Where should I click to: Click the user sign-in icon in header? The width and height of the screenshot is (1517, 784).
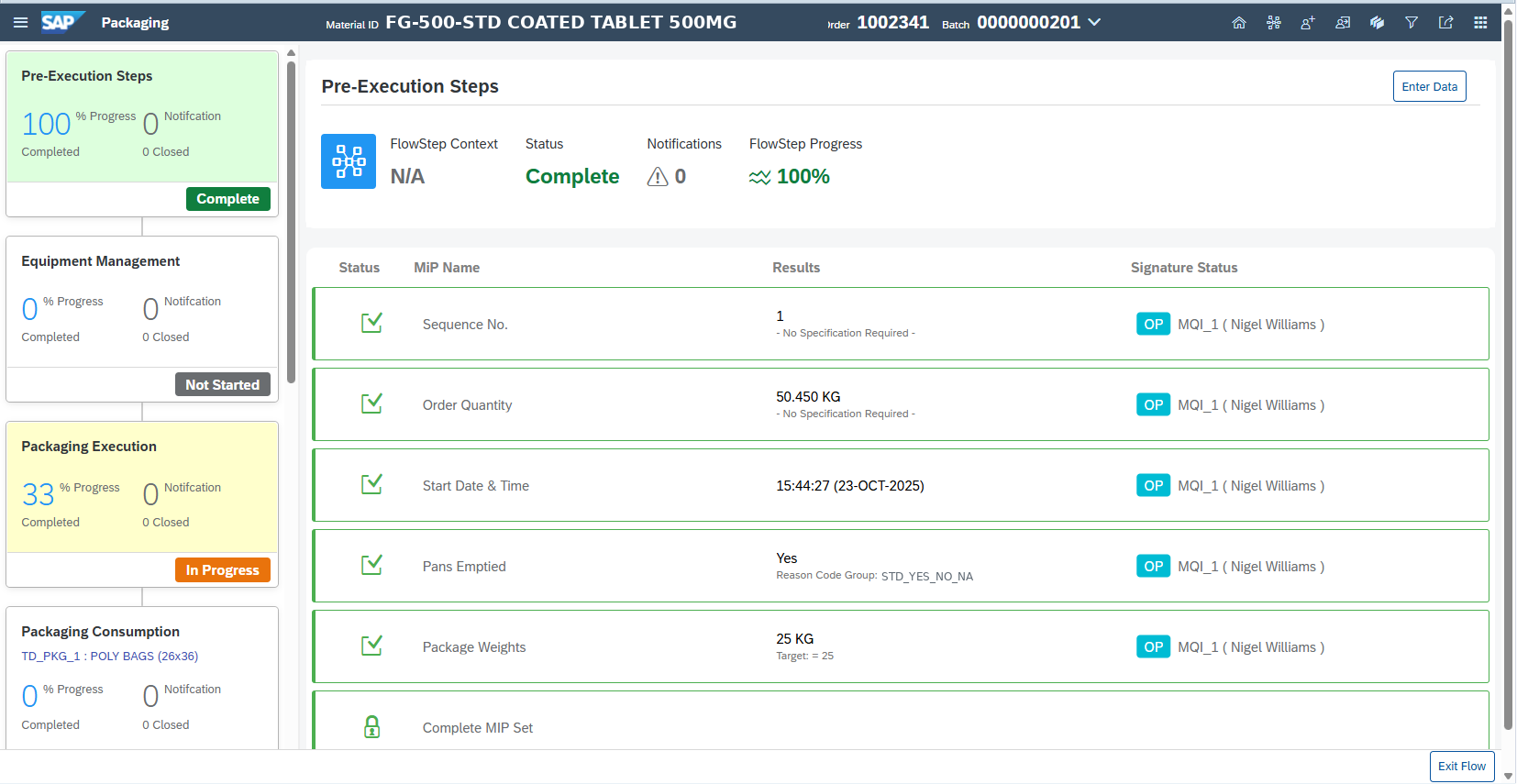(x=1343, y=23)
